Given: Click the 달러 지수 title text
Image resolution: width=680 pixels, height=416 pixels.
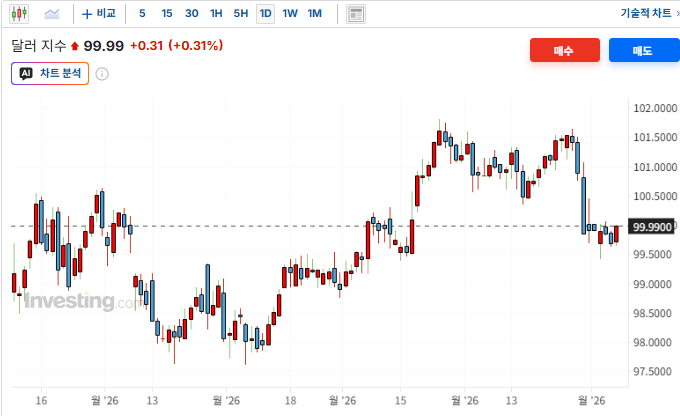Looking at the screenshot, I should (x=39, y=46).
